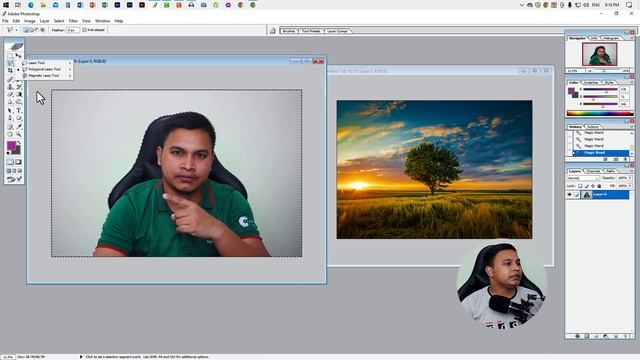The height and width of the screenshot is (360, 640).
Task: Toggle Layer 0 visibility eye
Action: [x=569, y=195]
